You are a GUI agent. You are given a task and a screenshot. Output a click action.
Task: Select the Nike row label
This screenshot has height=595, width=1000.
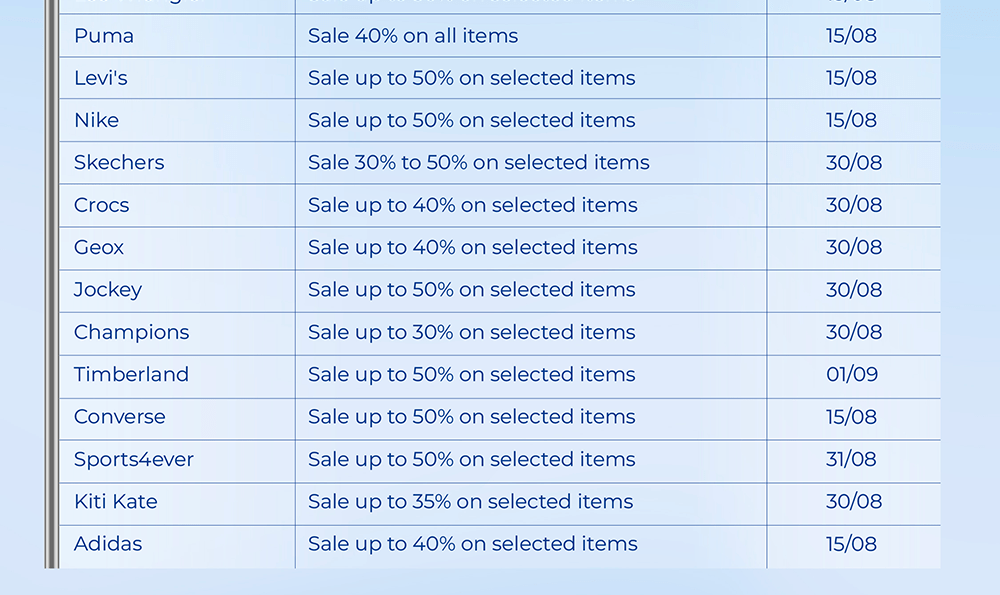click(x=96, y=120)
